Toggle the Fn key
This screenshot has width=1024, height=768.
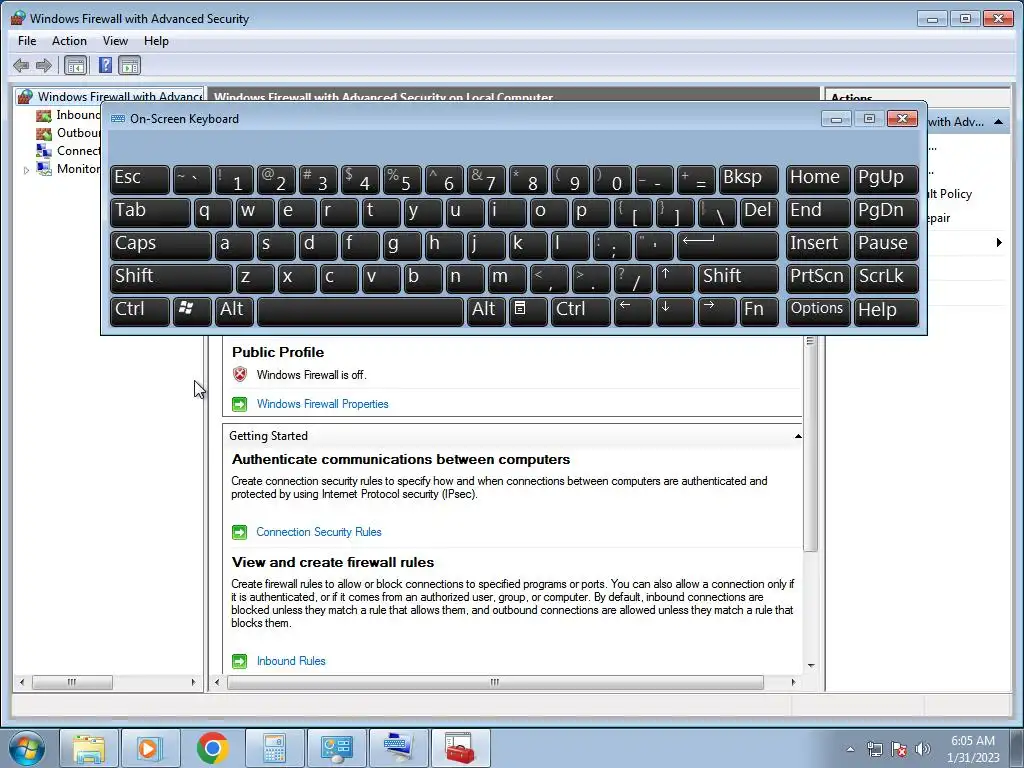coord(760,311)
